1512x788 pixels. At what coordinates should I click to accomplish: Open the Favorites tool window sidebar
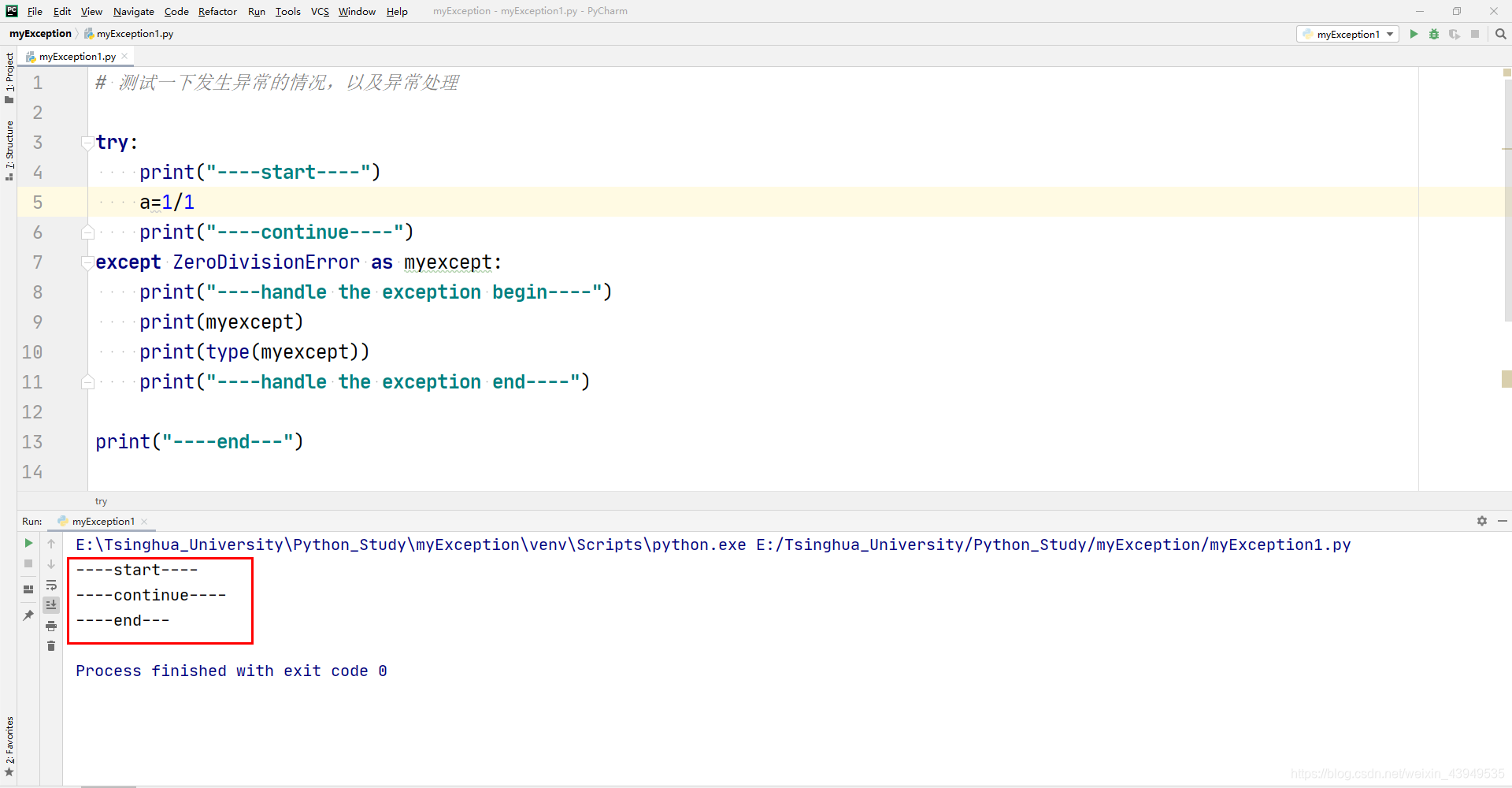9,746
